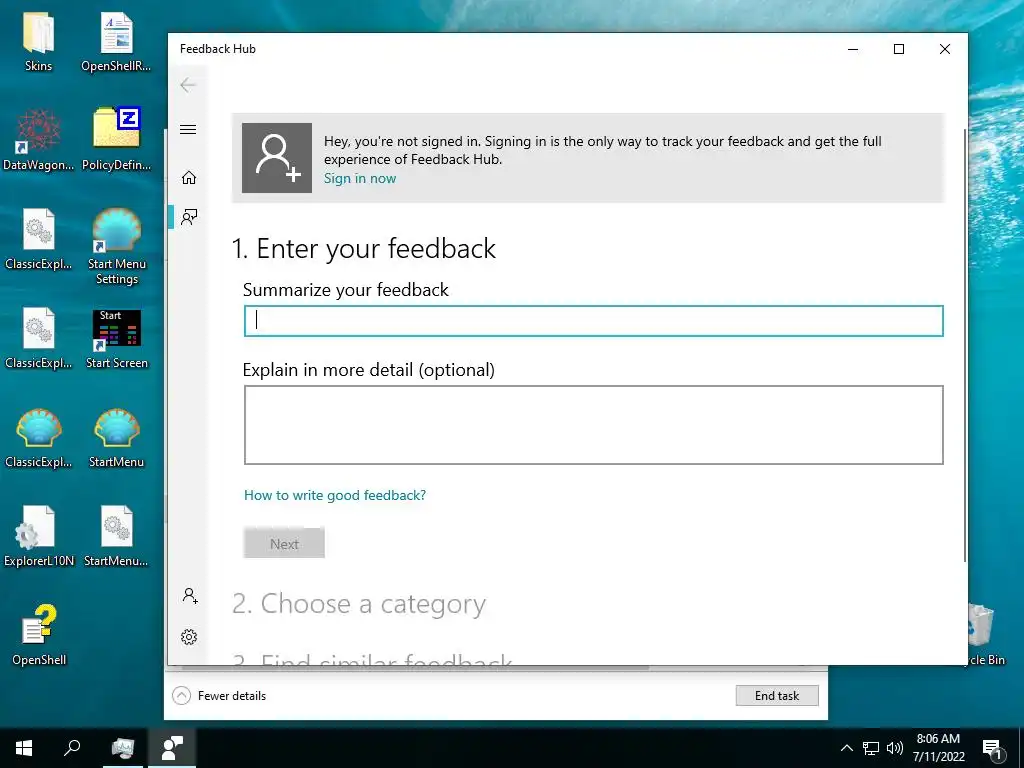The width and height of the screenshot is (1024, 768).
Task: Click the '1. Enter your feedback' heading
Action: (x=364, y=249)
